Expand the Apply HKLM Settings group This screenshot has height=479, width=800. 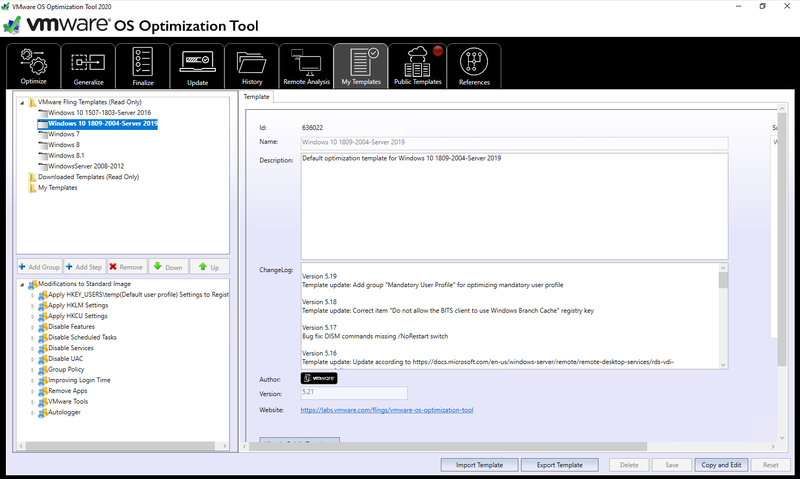[x=32, y=305]
